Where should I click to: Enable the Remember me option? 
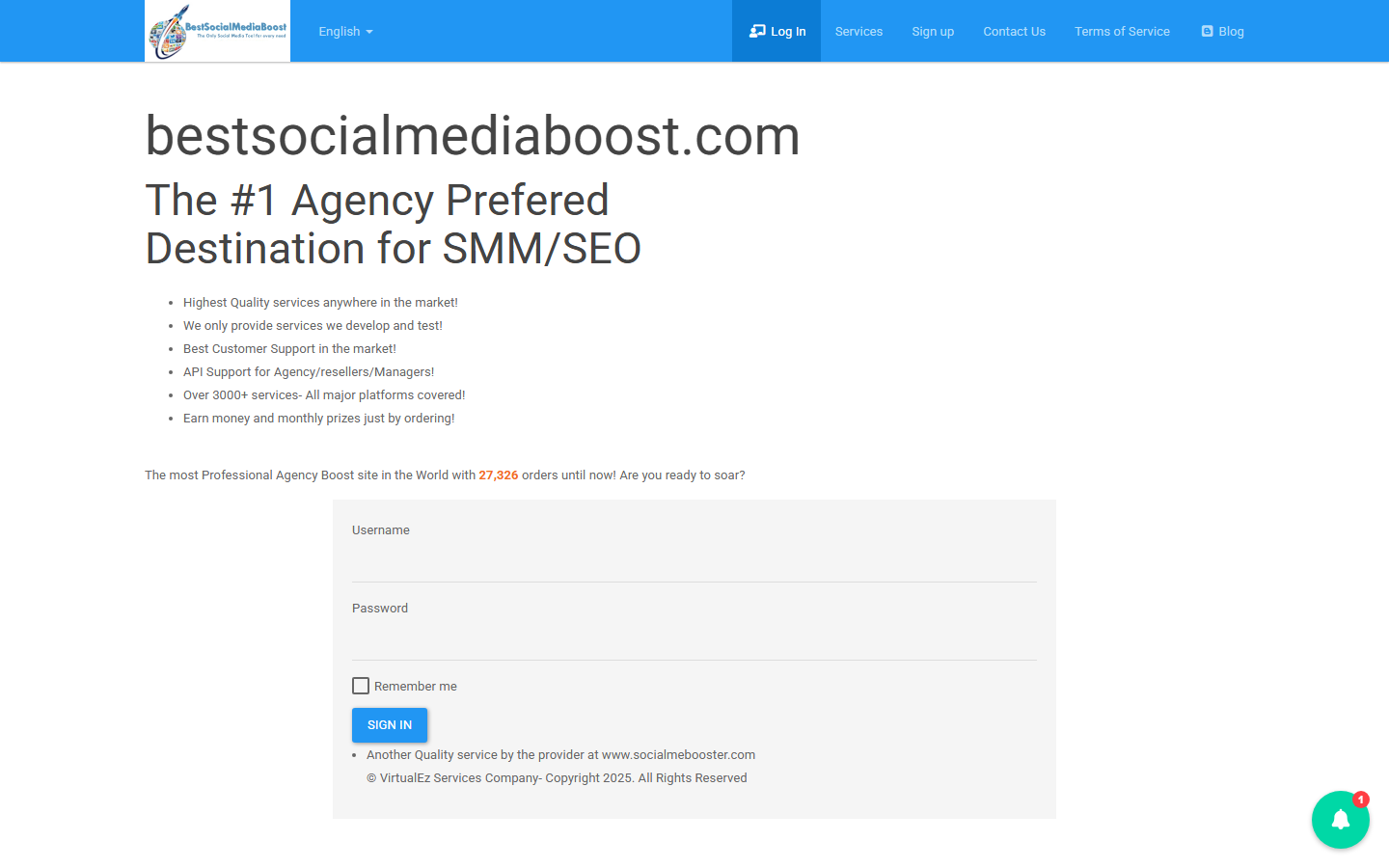coord(361,685)
